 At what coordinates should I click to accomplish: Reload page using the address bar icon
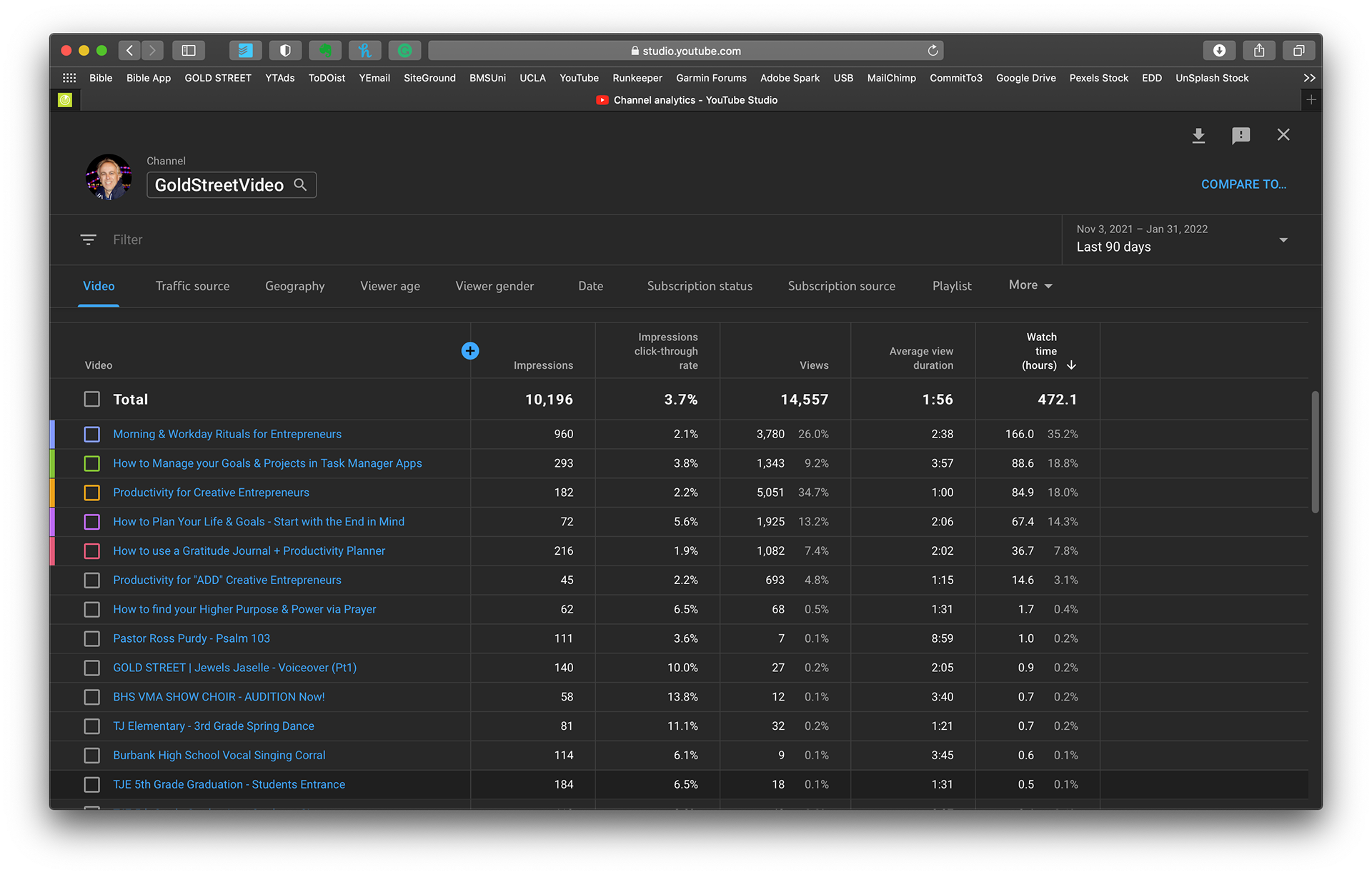coord(933,51)
